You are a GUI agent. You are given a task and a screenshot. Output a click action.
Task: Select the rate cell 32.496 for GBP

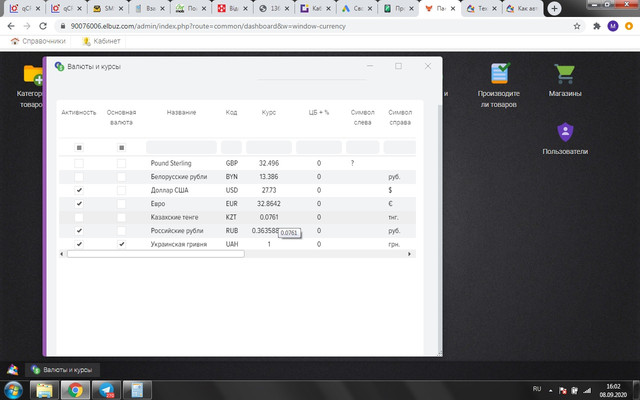(x=269, y=163)
